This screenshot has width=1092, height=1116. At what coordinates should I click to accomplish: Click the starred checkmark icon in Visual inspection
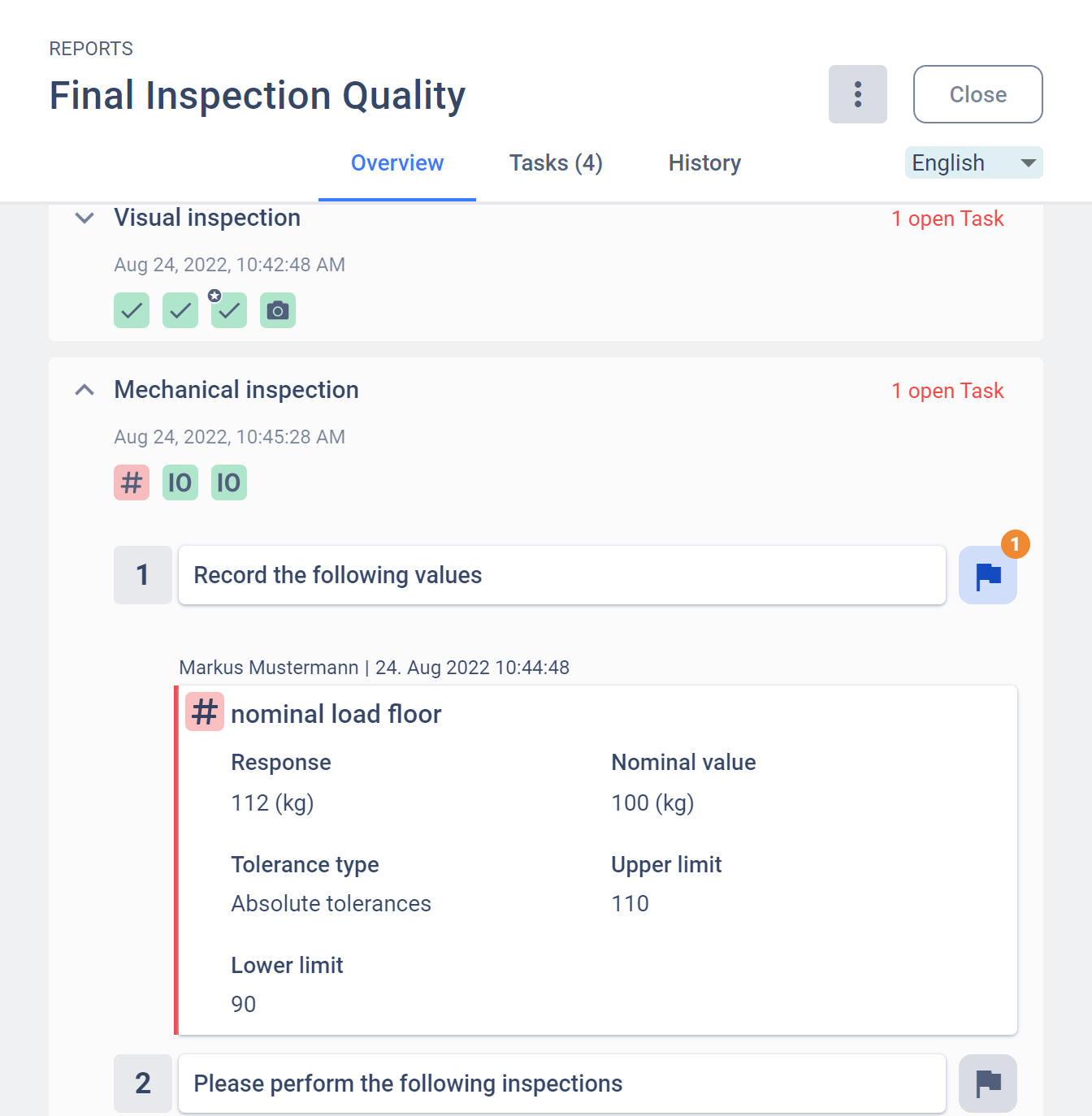tap(228, 310)
